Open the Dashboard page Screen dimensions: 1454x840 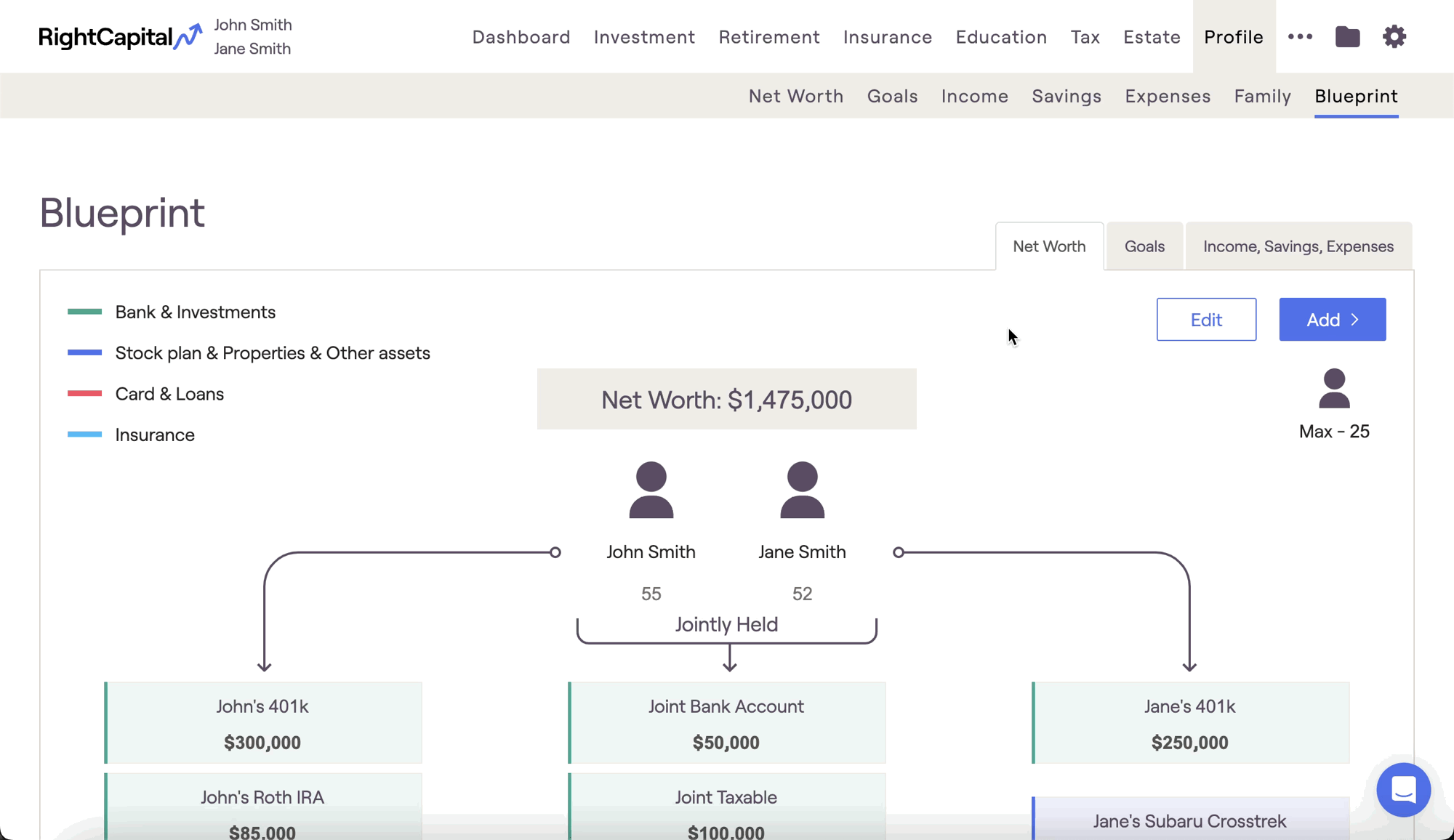[x=521, y=36]
